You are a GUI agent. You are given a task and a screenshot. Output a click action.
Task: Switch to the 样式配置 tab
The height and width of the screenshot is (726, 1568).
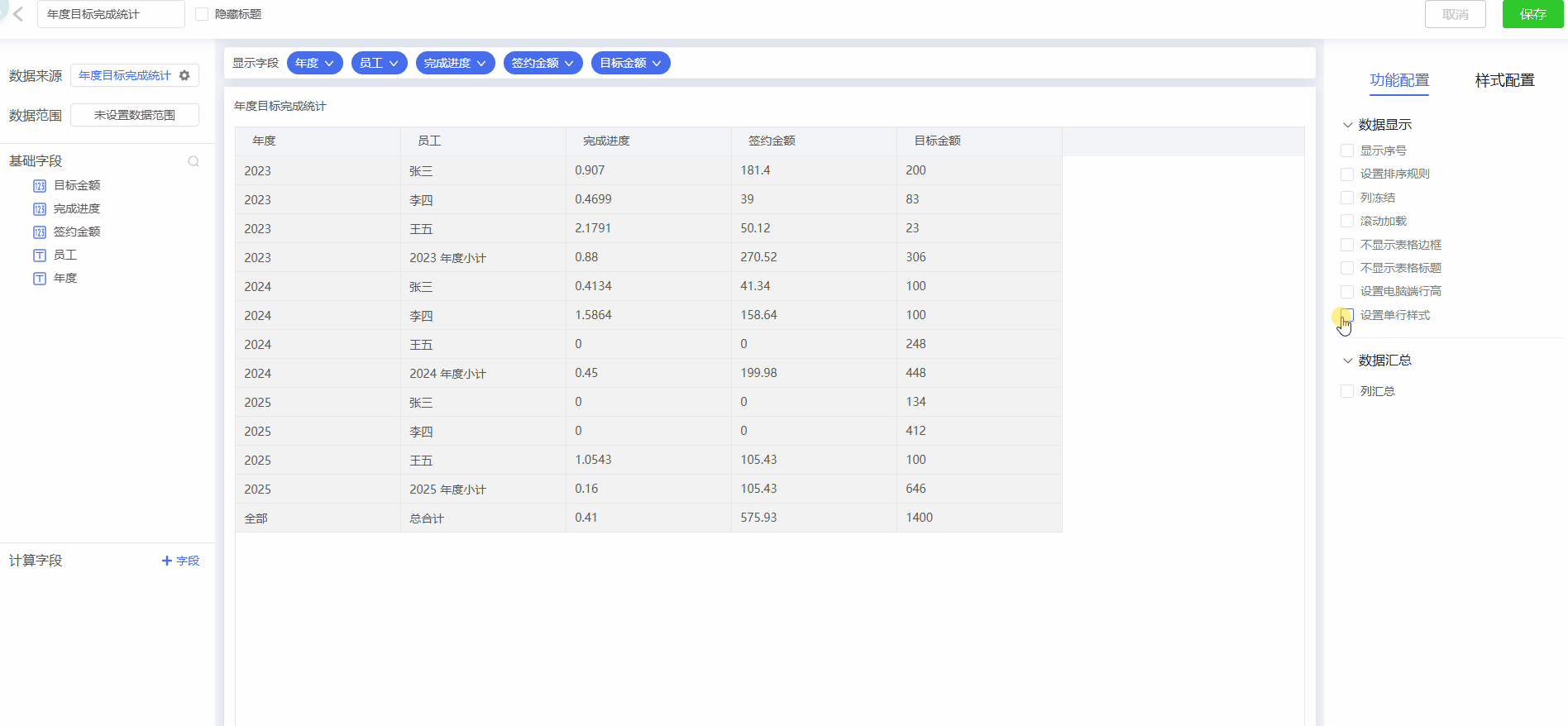point(1504,80)
